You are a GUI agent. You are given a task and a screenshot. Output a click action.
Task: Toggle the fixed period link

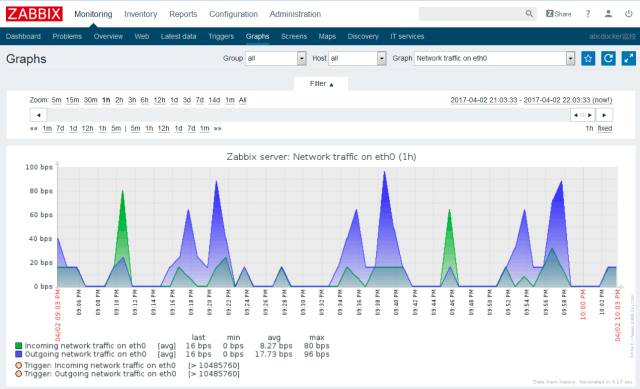605,129
